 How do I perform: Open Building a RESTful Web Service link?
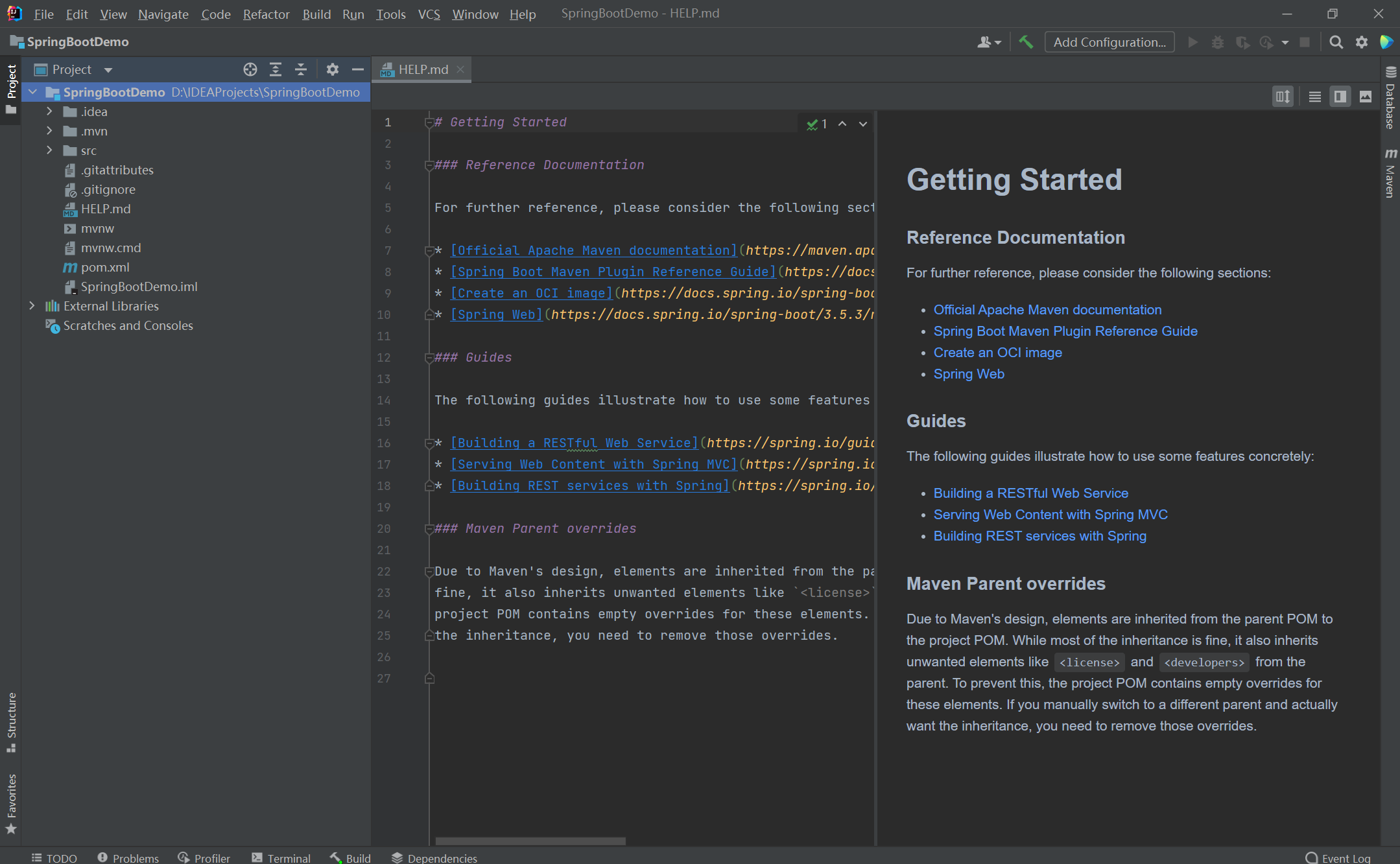1030,493
